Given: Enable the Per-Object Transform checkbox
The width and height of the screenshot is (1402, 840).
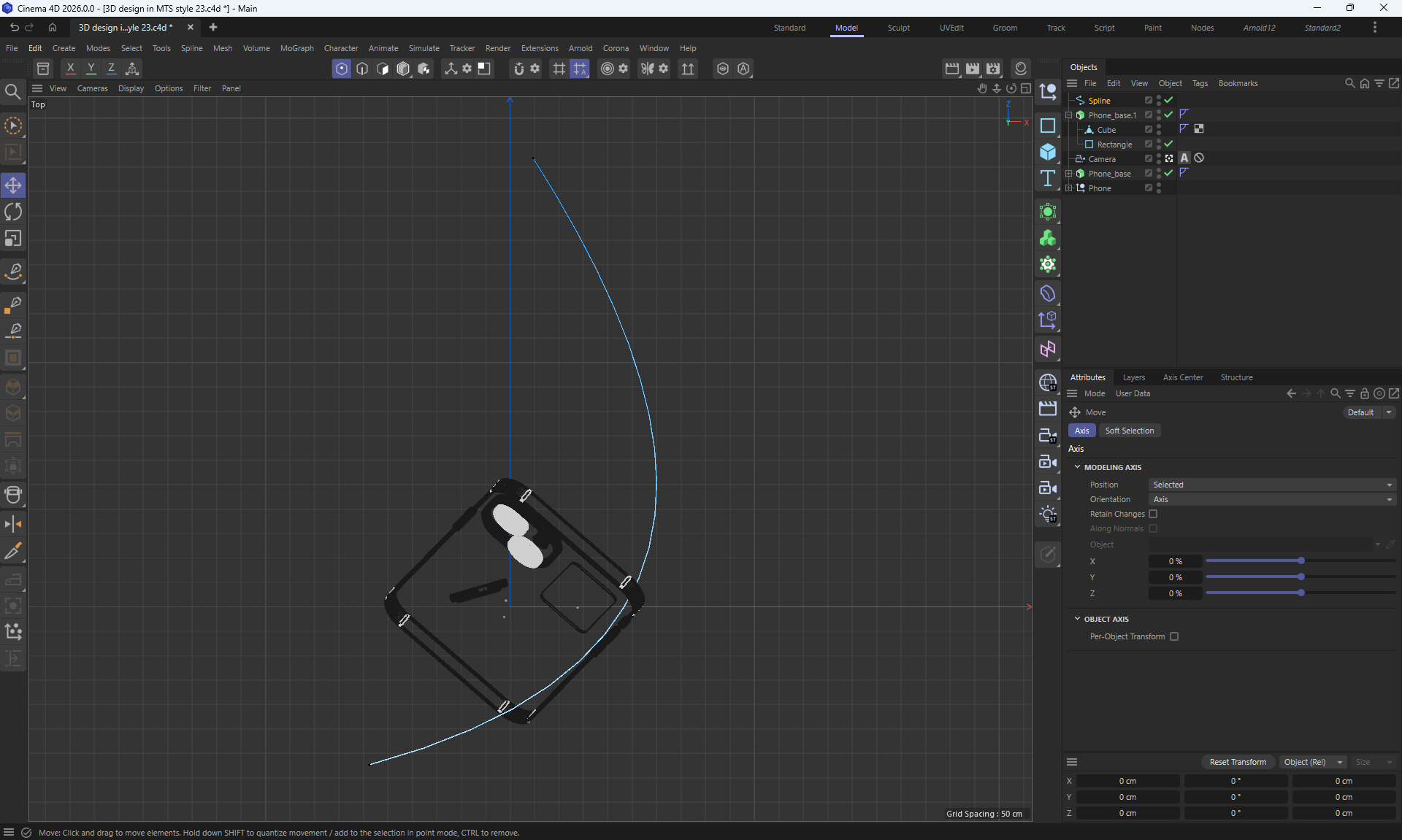Looking at the screenshot, I should click(1174, 636).
